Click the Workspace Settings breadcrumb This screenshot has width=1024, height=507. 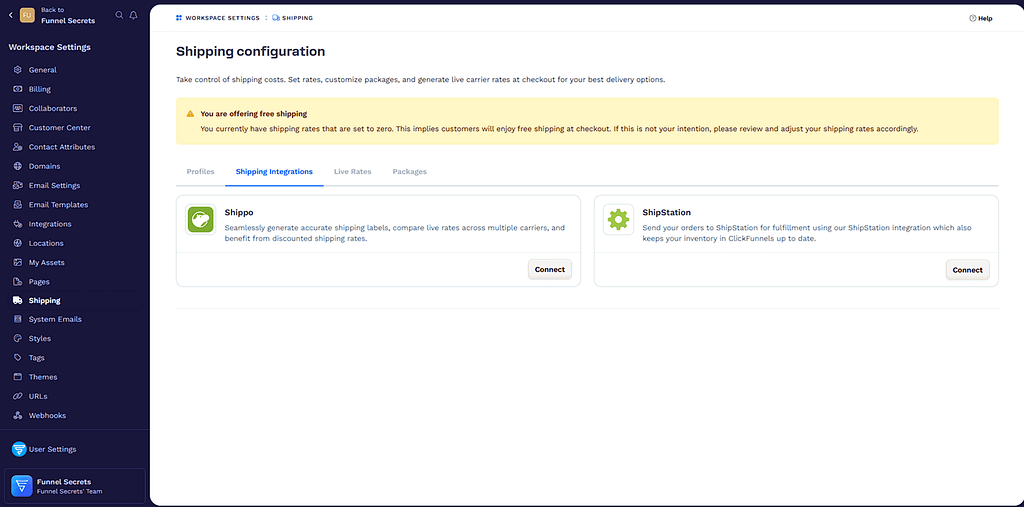tap(217, 18)
